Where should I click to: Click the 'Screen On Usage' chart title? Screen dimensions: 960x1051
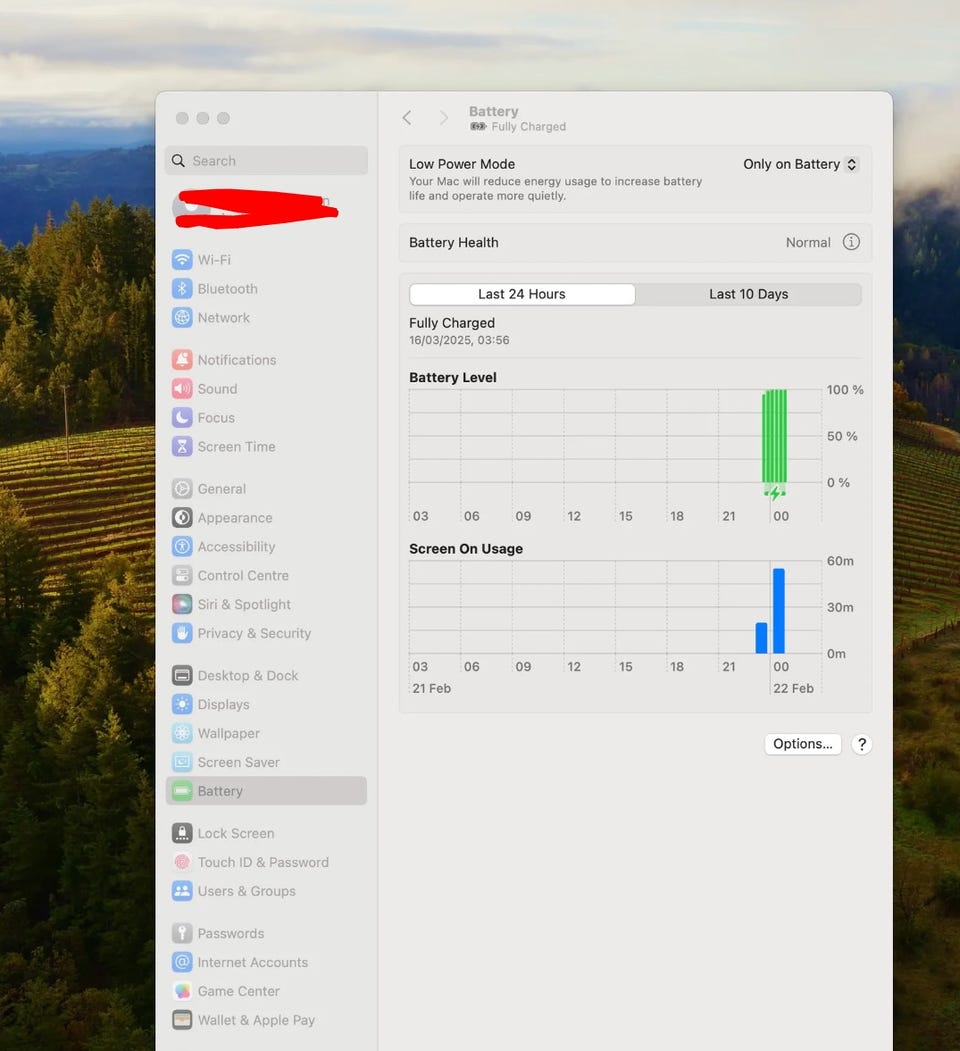click(x=466, y=548)
